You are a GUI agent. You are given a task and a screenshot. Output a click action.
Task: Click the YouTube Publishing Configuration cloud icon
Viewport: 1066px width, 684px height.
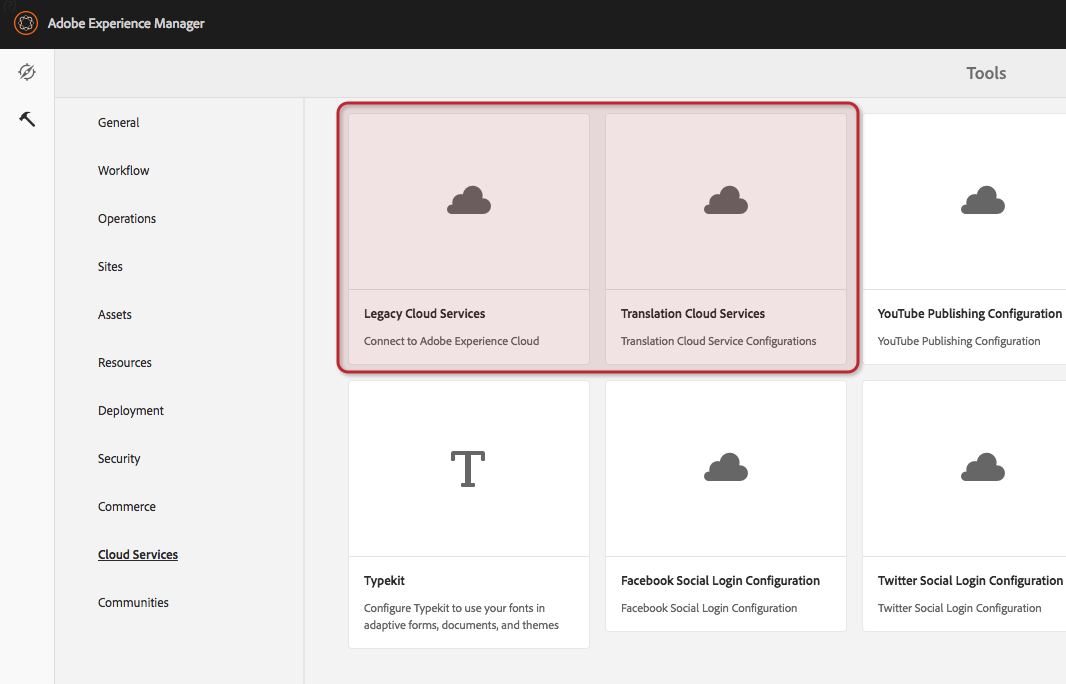click(983, 201)
